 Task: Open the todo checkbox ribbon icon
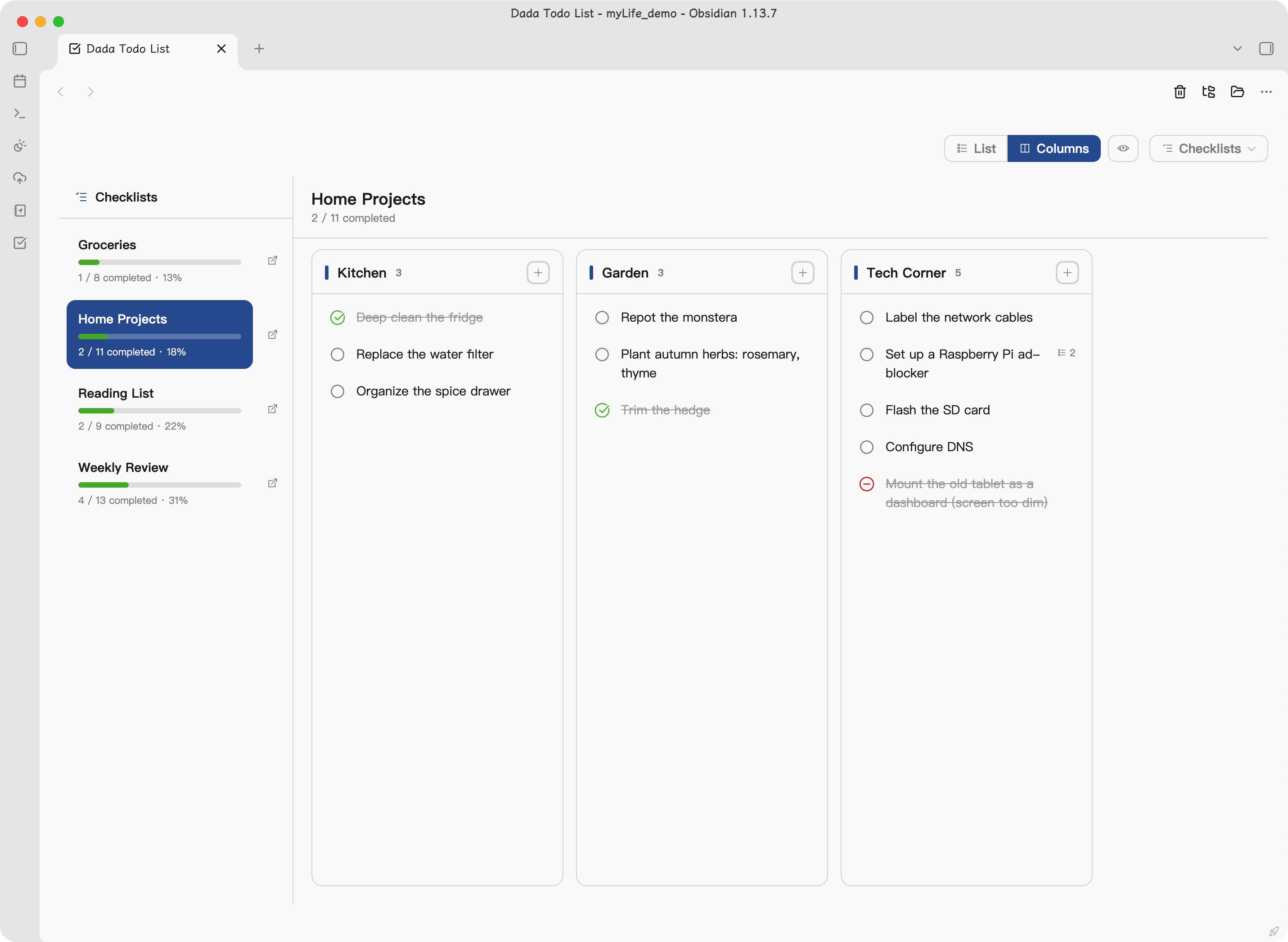point(20,243)
